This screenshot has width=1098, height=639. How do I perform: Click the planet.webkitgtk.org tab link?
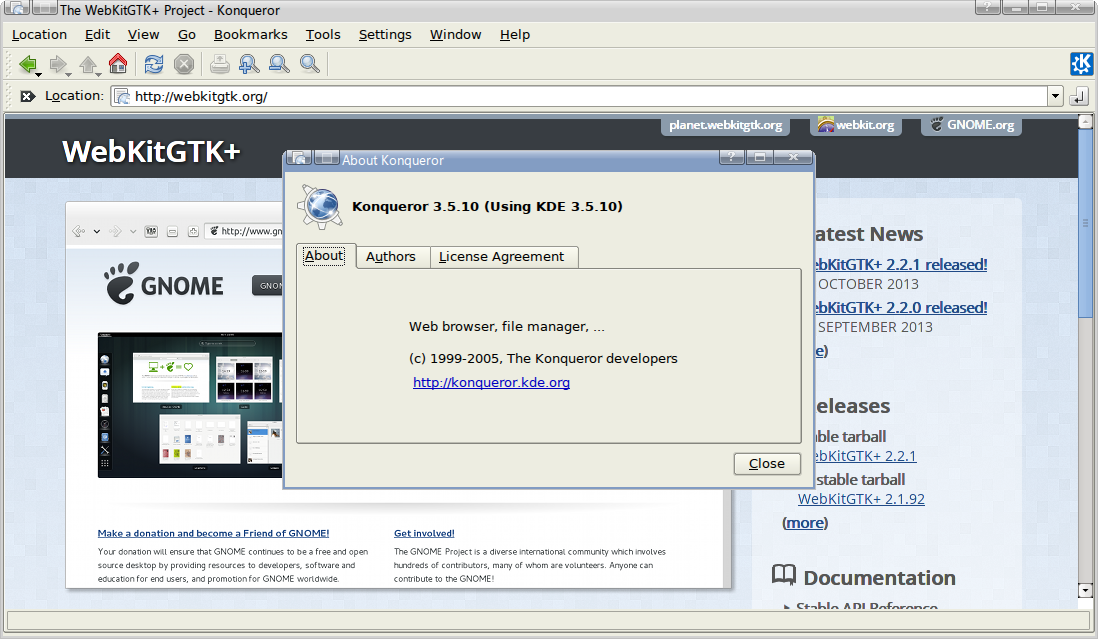[725, 125]
